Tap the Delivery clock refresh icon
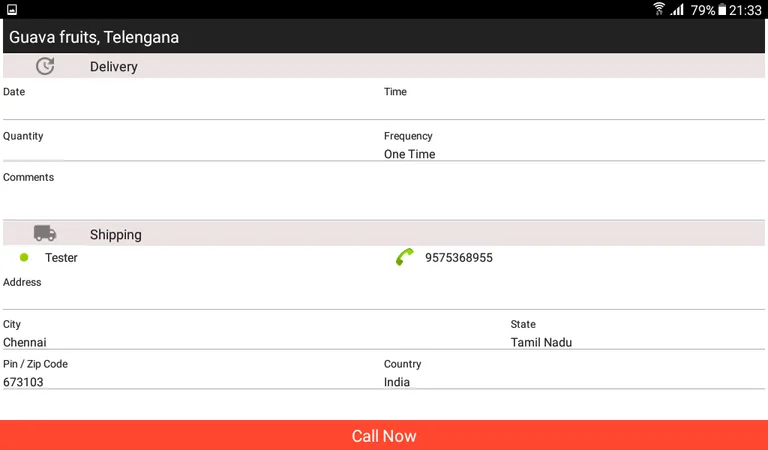This screenshot has height=450, width=768. 45,66
